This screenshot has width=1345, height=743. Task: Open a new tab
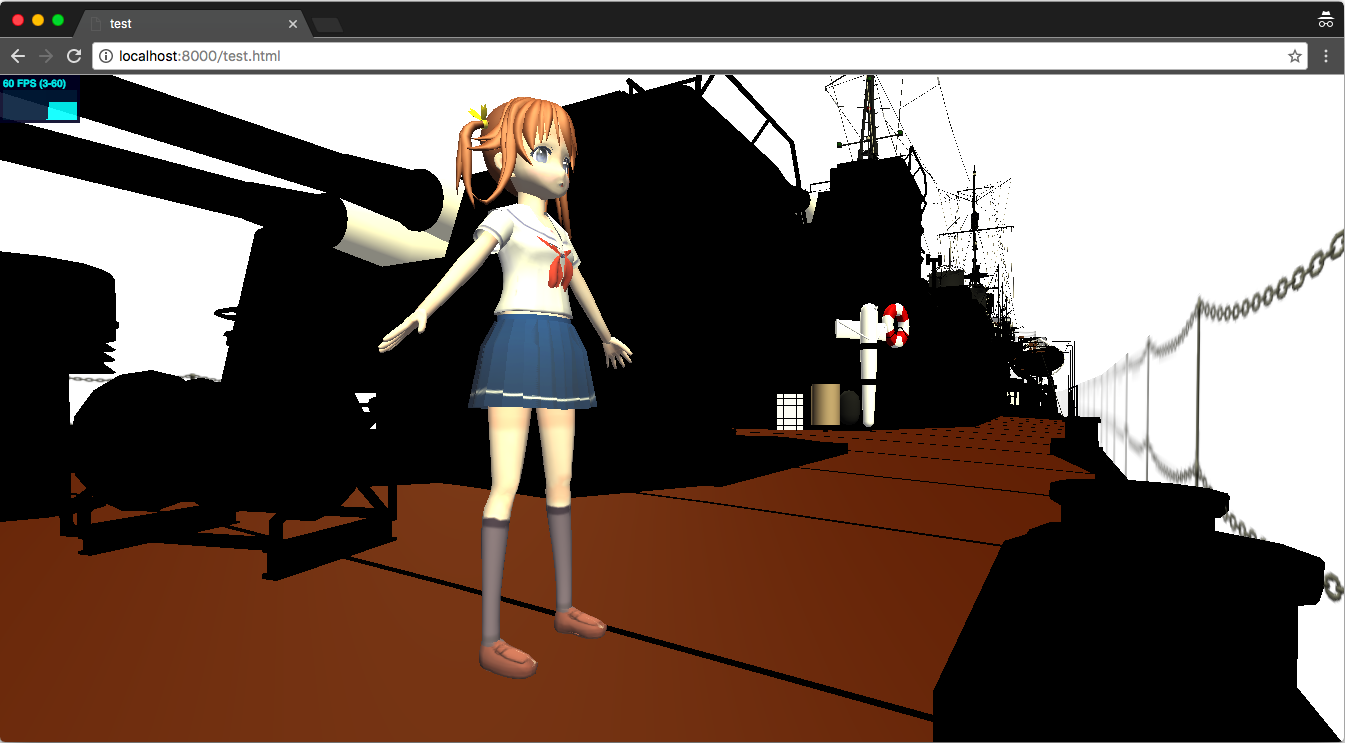[327, 24]
